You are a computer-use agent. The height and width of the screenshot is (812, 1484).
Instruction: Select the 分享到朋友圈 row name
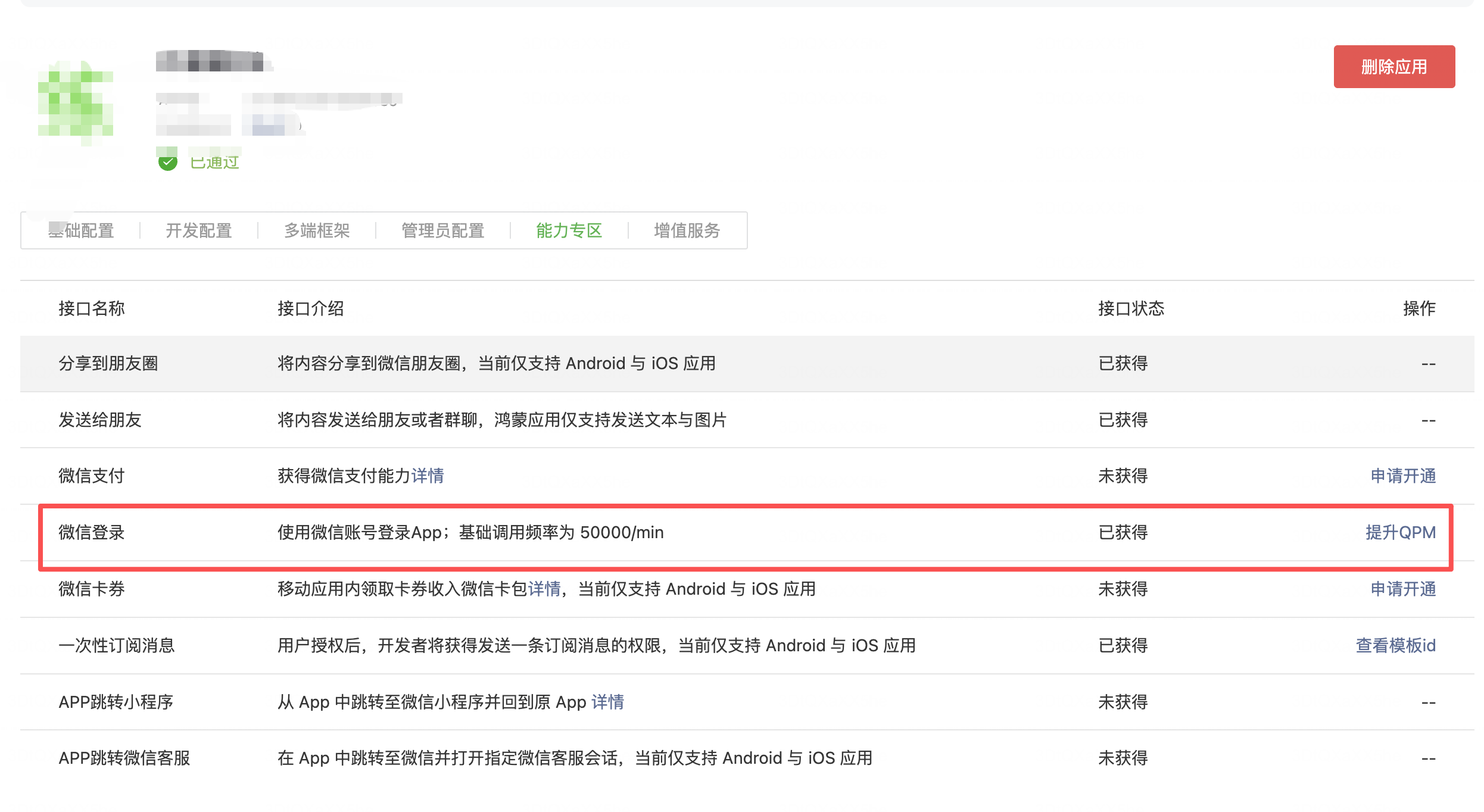pos(108,363)
